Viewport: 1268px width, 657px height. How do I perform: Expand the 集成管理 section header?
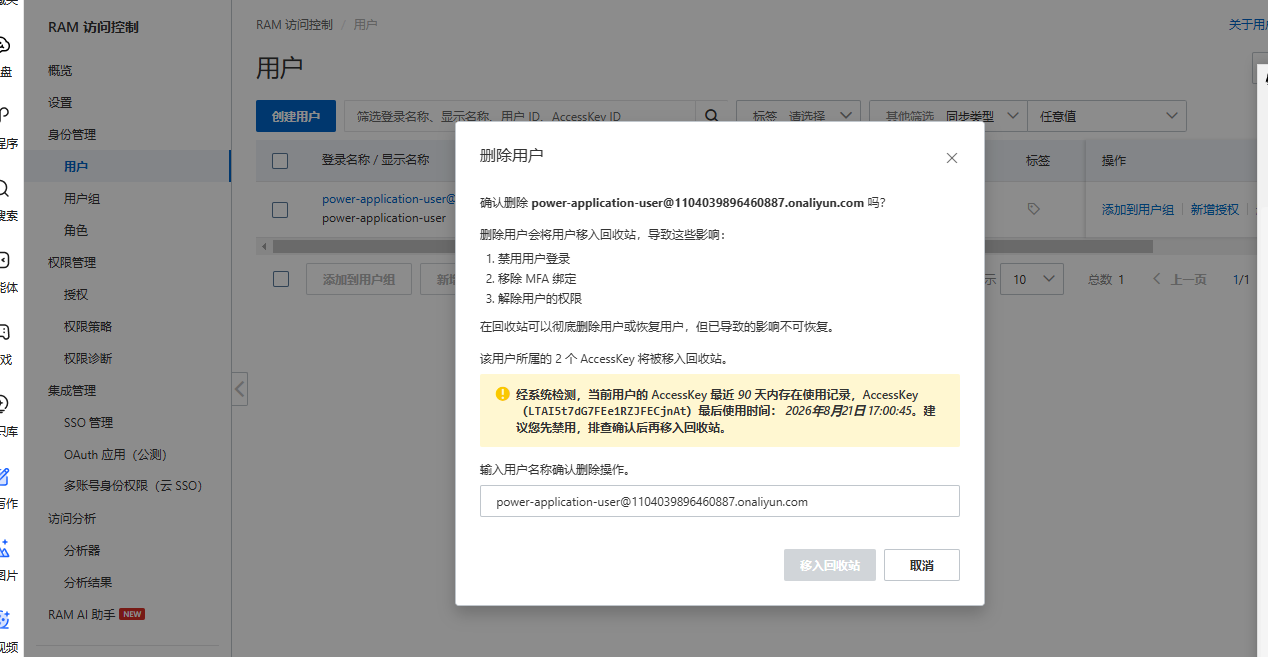click(x=72, y=391)
